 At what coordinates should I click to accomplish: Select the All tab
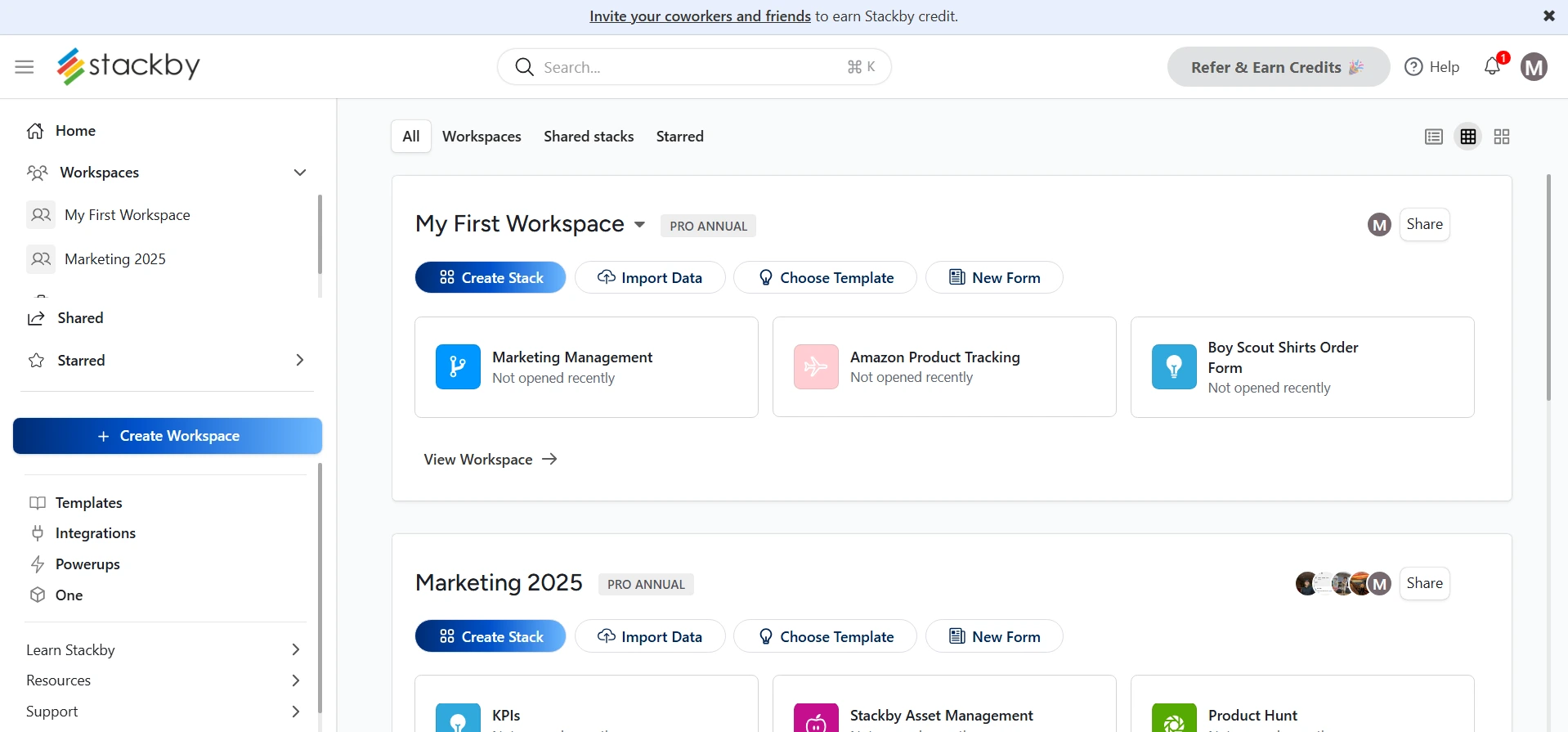pos(411,137)
